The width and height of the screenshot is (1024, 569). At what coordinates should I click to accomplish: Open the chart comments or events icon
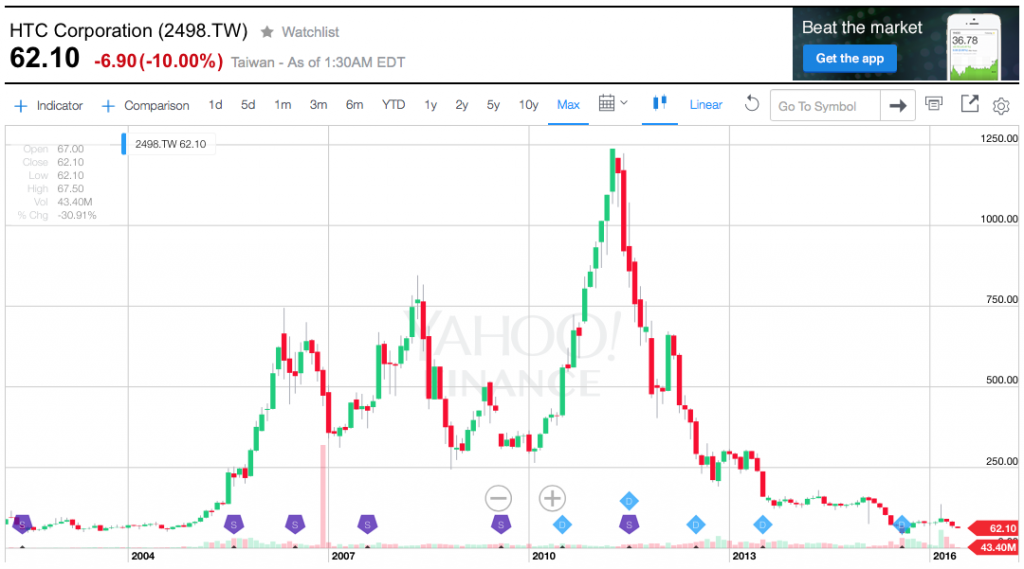[934, 103]
